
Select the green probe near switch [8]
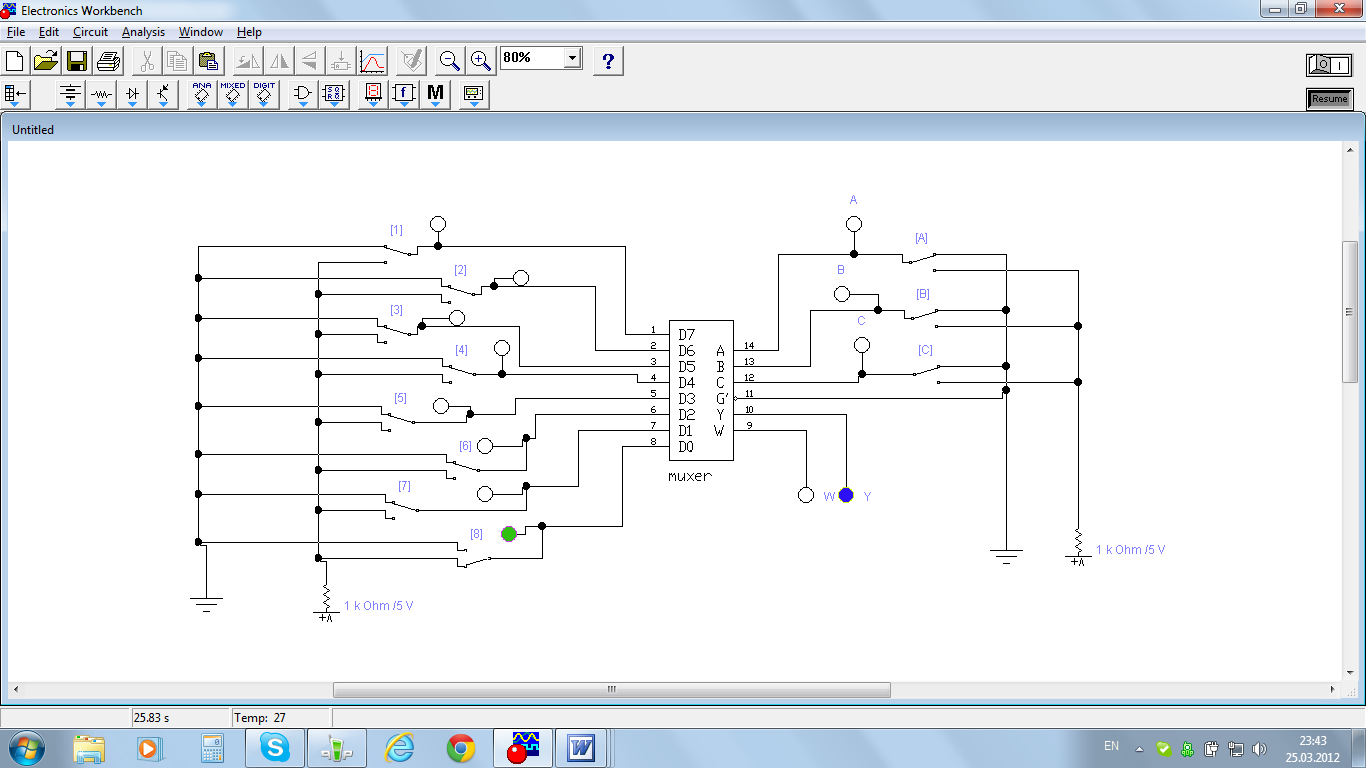pyautogui.click(x=509, y=534)
